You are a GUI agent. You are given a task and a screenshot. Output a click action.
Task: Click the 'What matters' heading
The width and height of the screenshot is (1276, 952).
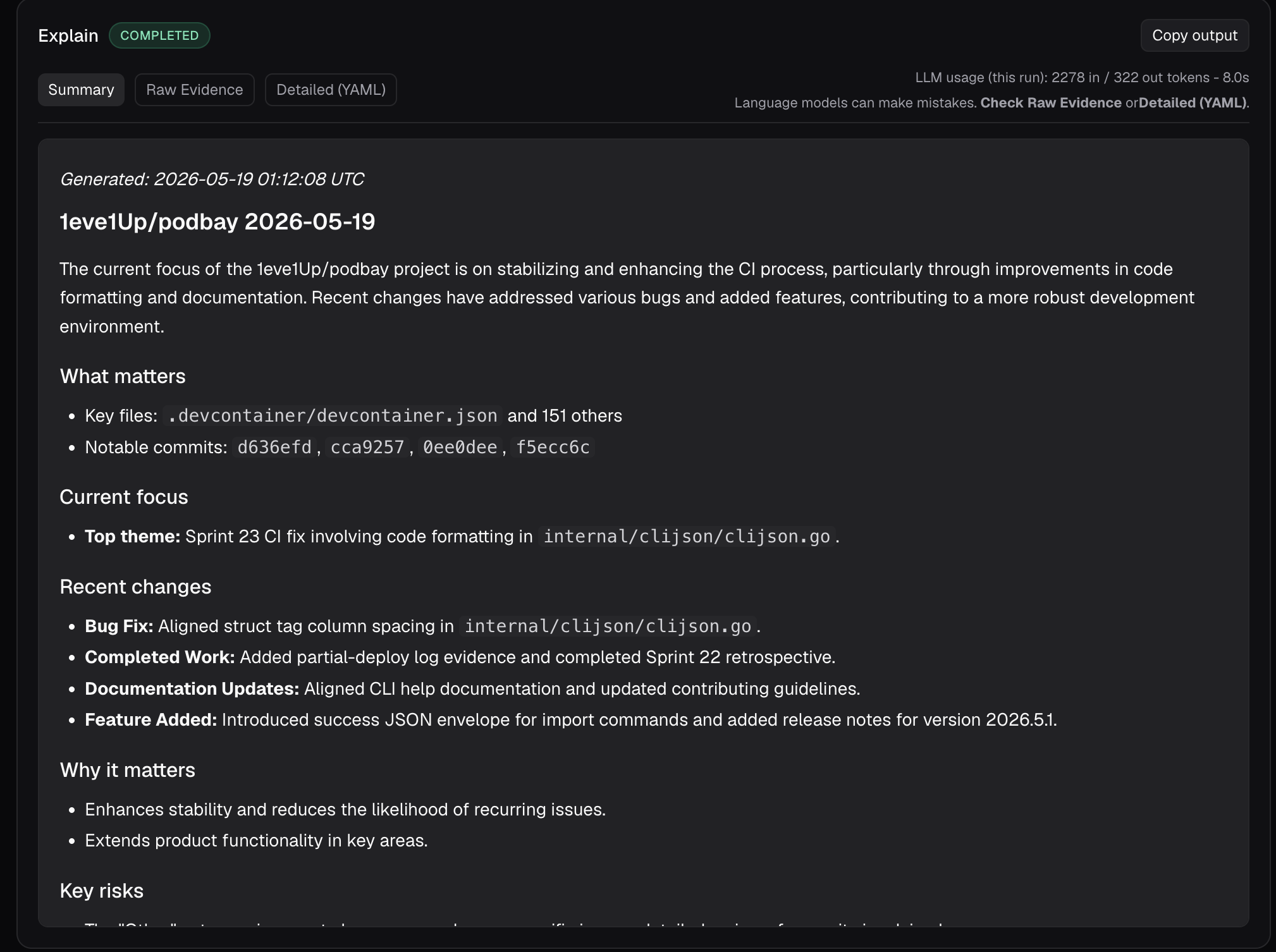[x=123, y=376]
